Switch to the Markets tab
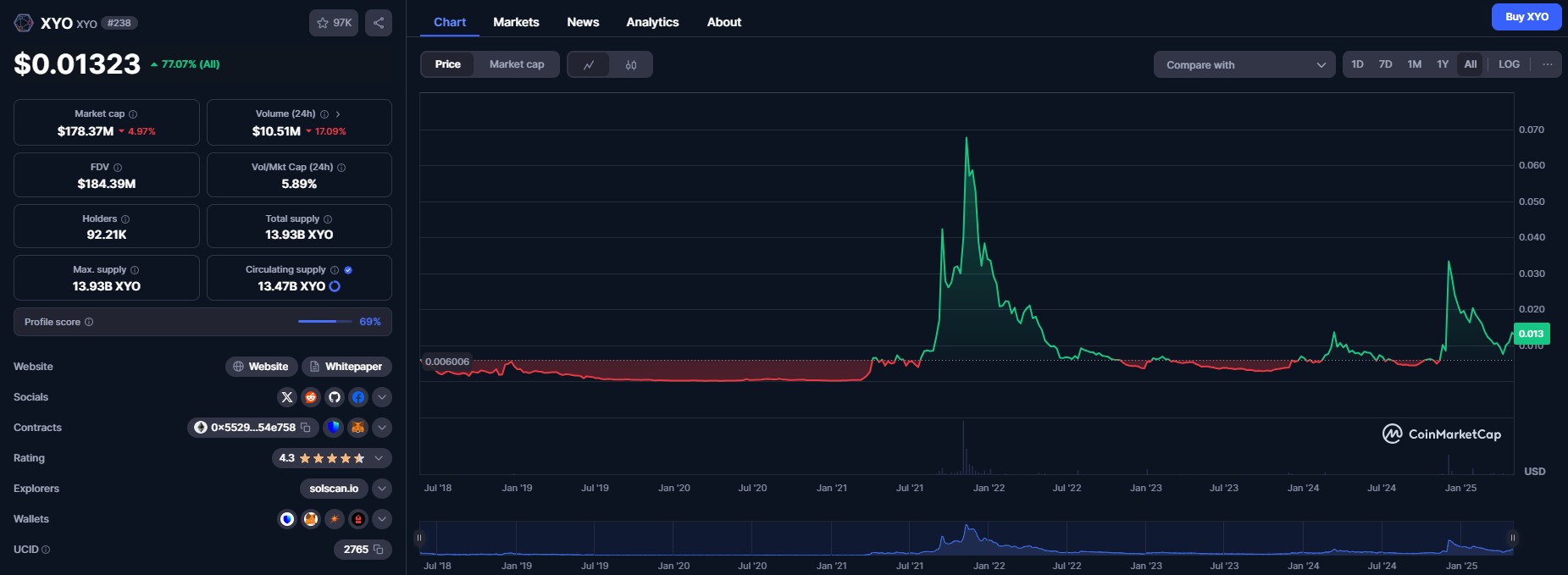1568x575 pixels. 516,22
